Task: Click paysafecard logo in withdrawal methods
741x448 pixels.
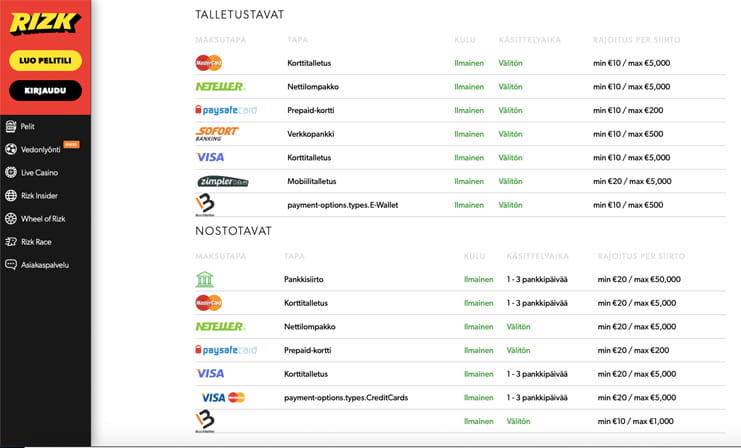Action: click(x=226, y=350)
